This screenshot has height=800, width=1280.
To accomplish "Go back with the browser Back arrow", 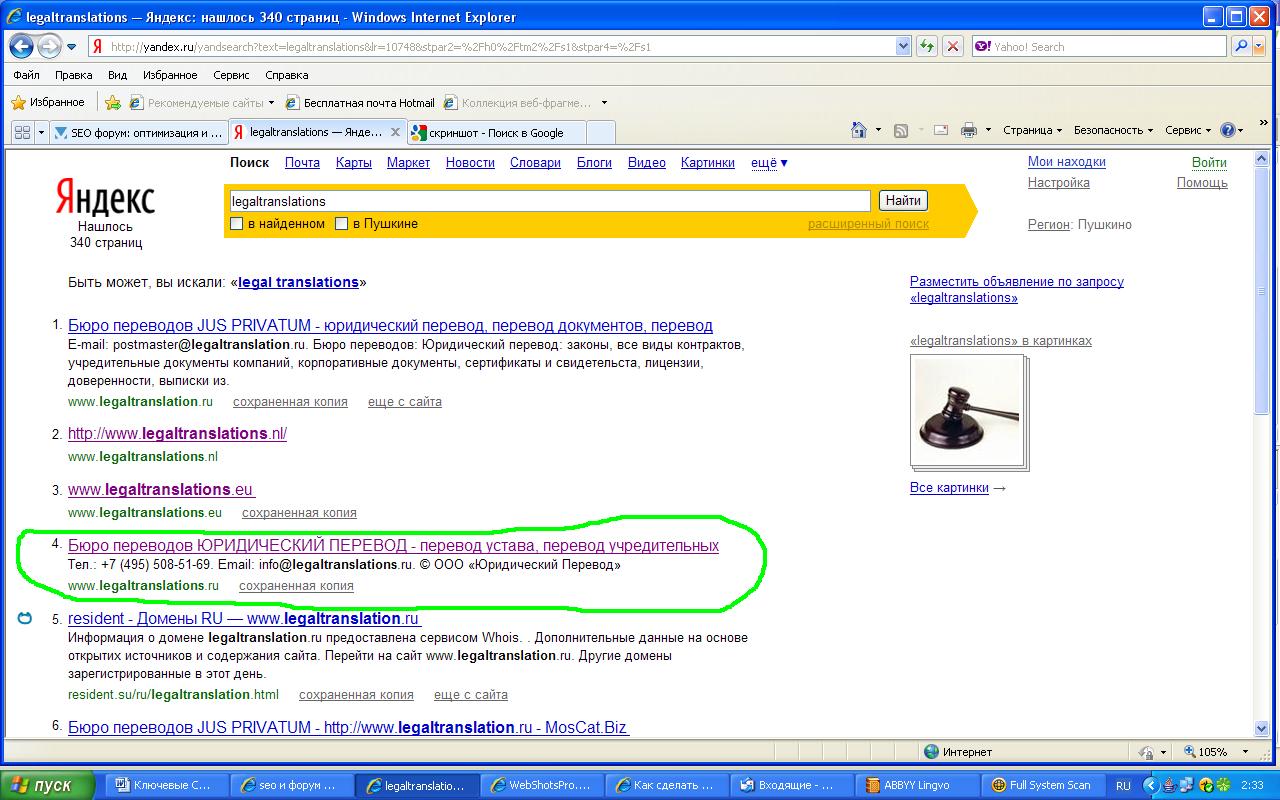I will pyautogui.click(x=23, y=46).
